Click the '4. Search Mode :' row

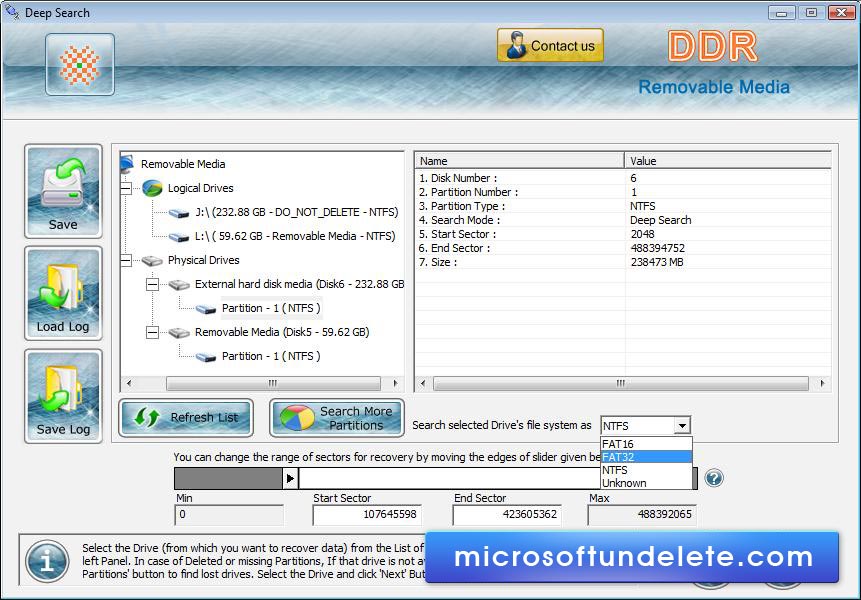click(623, 220)
